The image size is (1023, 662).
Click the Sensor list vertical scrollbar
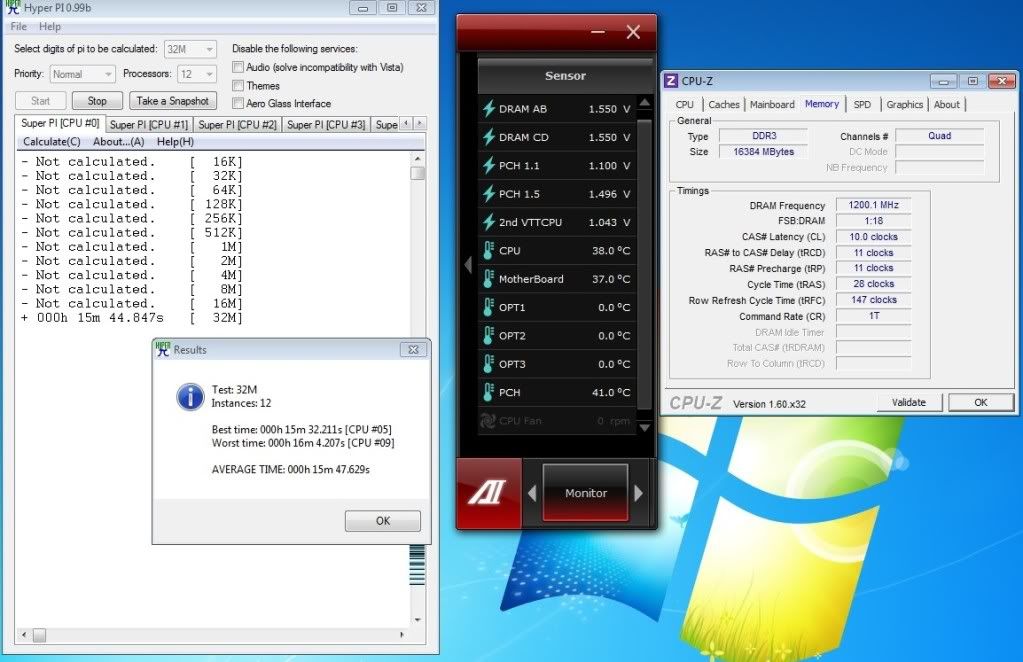644,265
